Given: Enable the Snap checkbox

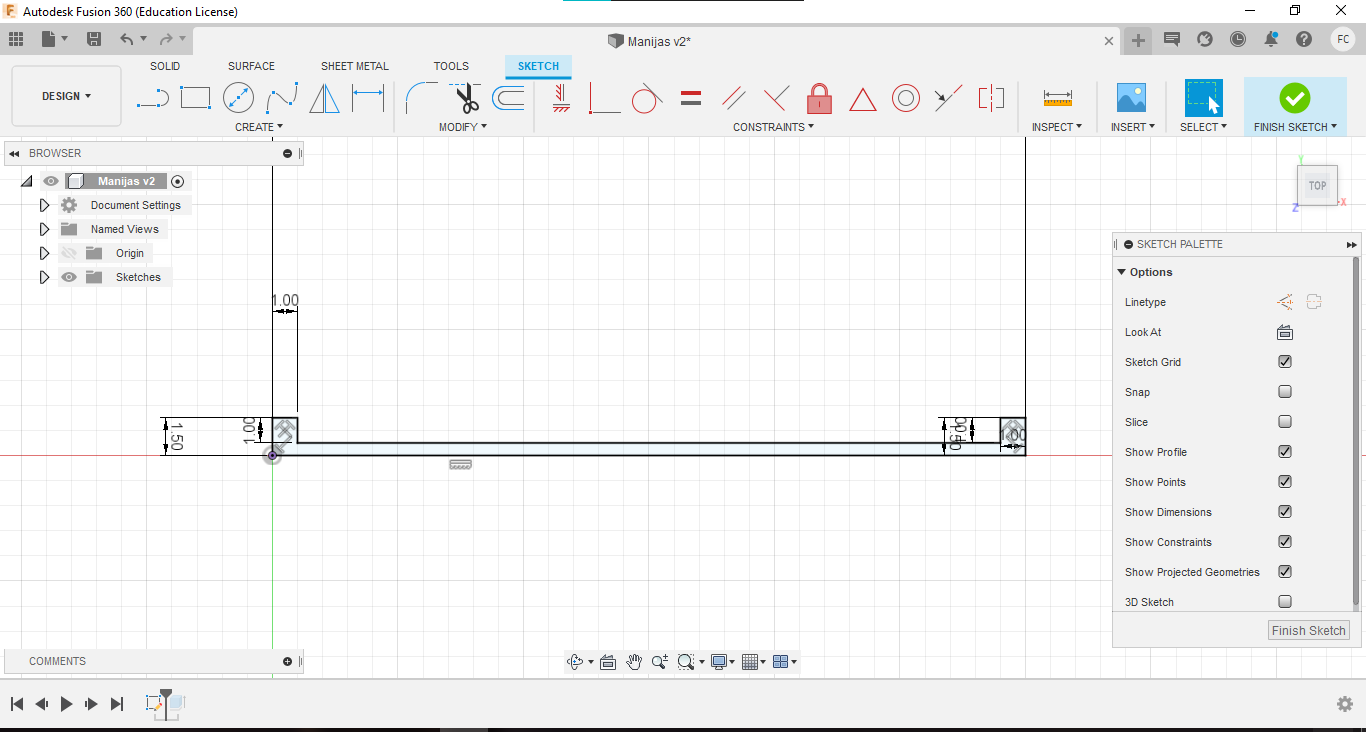Looking at the screenshot, I should [x=1285, y=392].
